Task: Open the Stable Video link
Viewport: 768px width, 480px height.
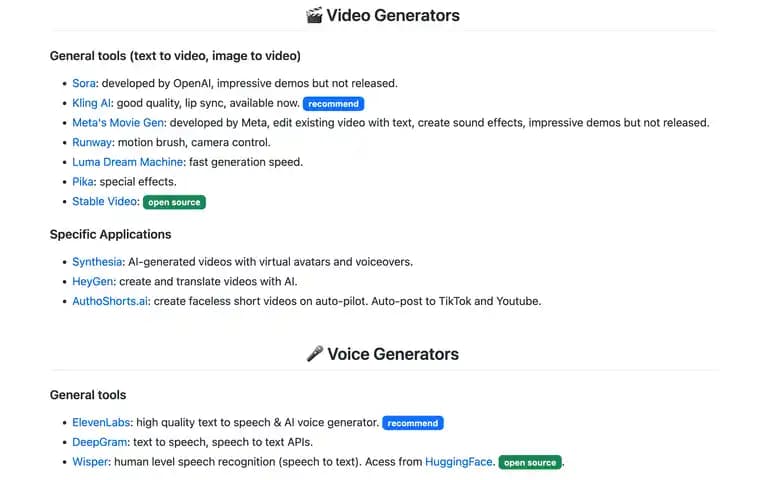Action: coord(104,201)
